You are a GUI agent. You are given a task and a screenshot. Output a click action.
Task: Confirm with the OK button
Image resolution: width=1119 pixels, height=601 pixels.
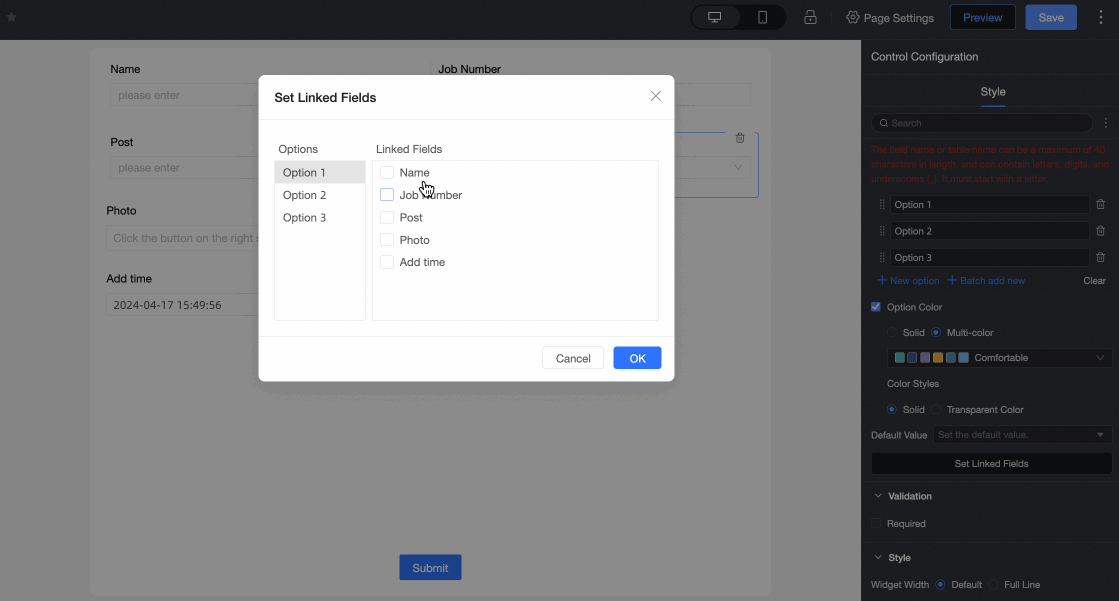click(x=637, y=358)
